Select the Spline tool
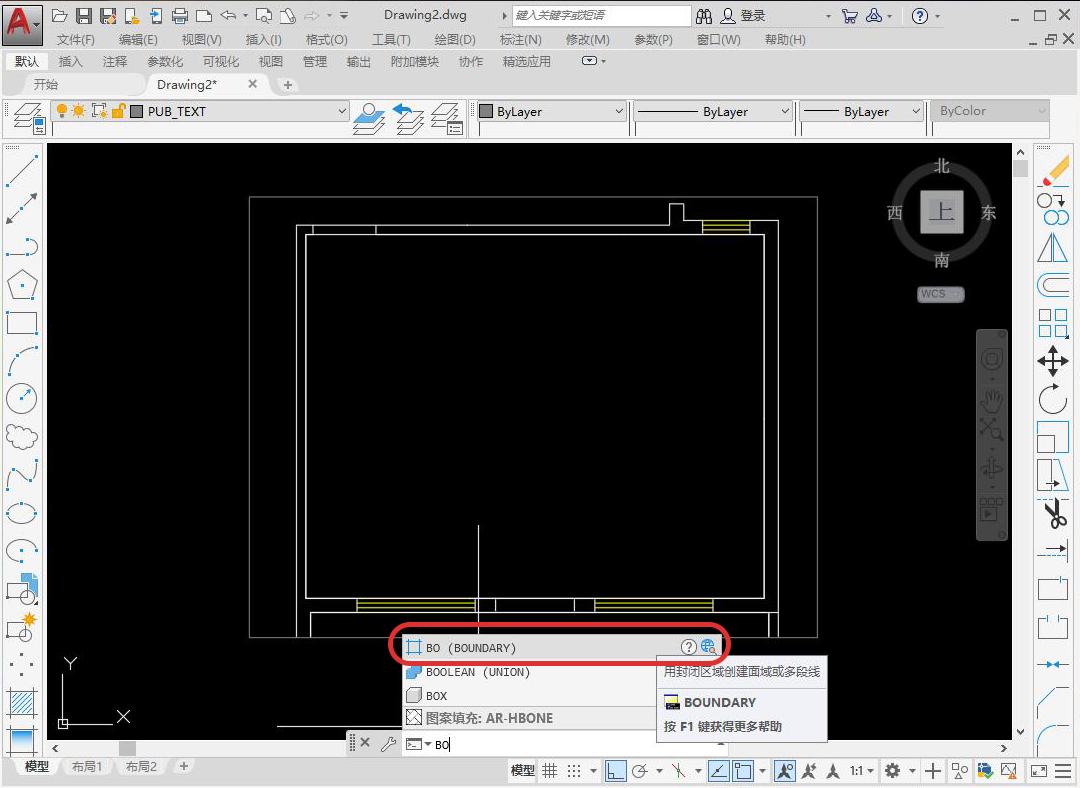The image size is (1080, 788). tap(22, 475)
